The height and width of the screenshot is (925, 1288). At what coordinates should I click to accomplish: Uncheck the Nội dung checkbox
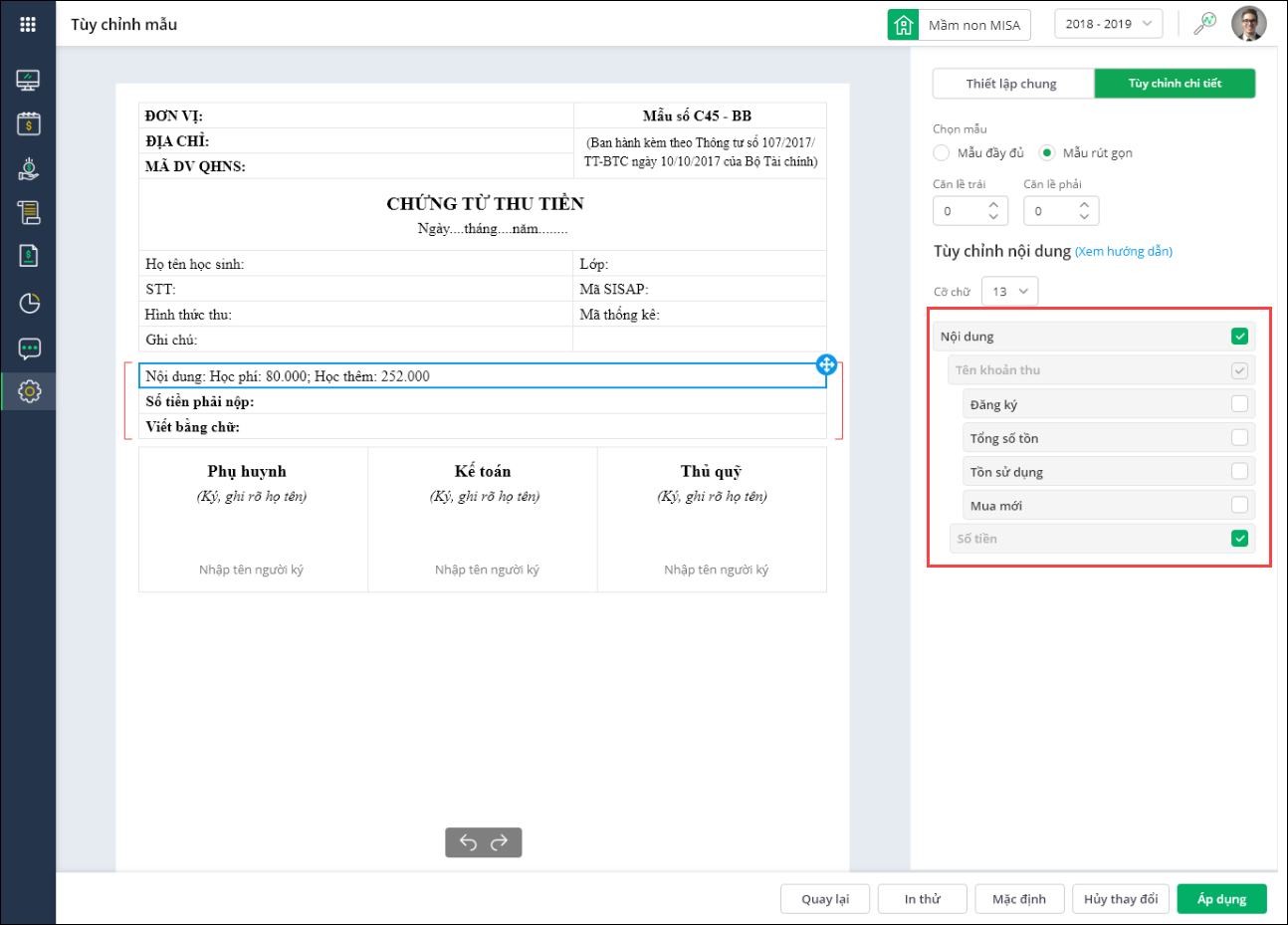[x=1239, y=337]
